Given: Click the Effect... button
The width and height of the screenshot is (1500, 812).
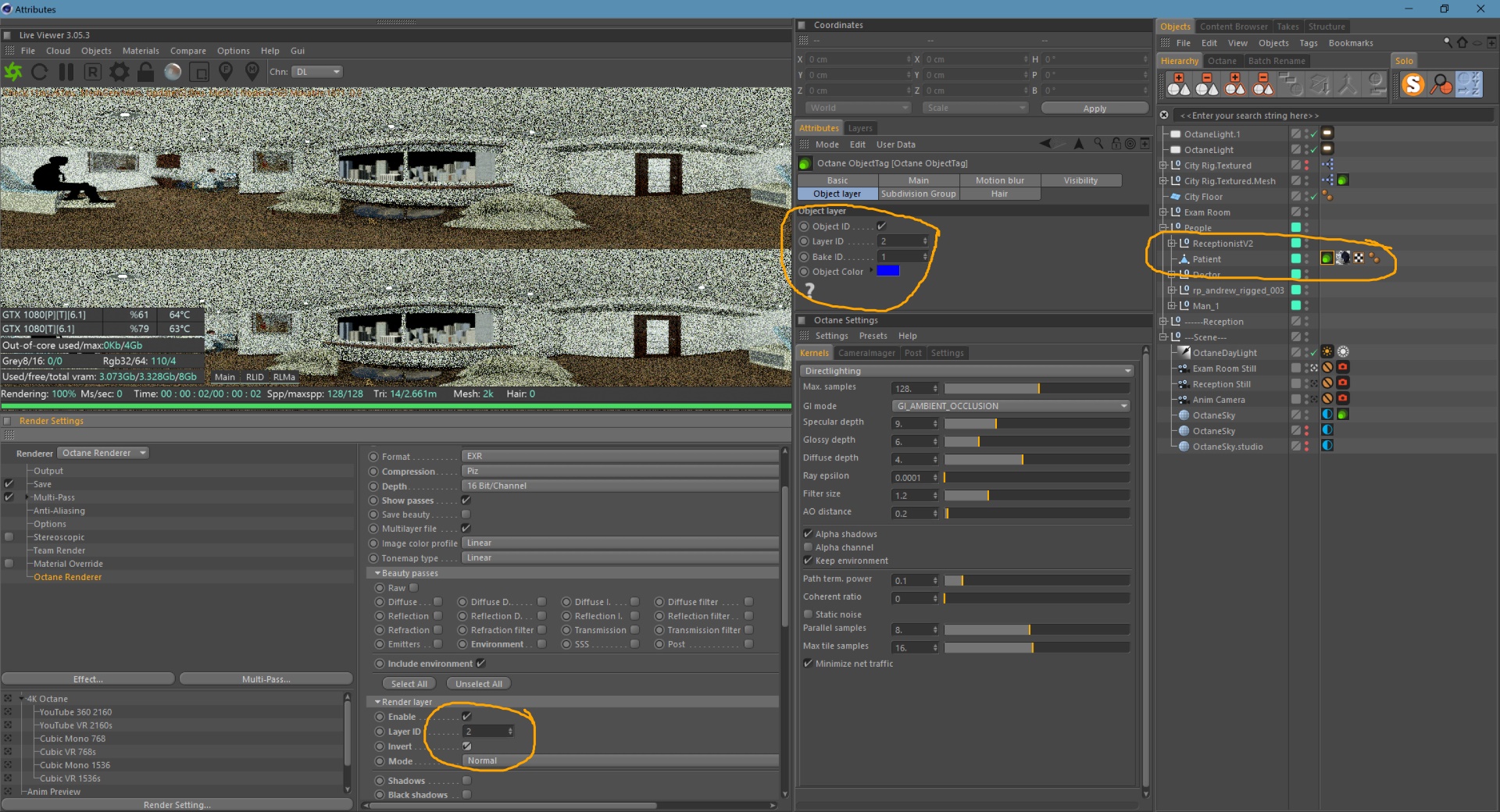Looking at the screenshot, I should 87,679.
